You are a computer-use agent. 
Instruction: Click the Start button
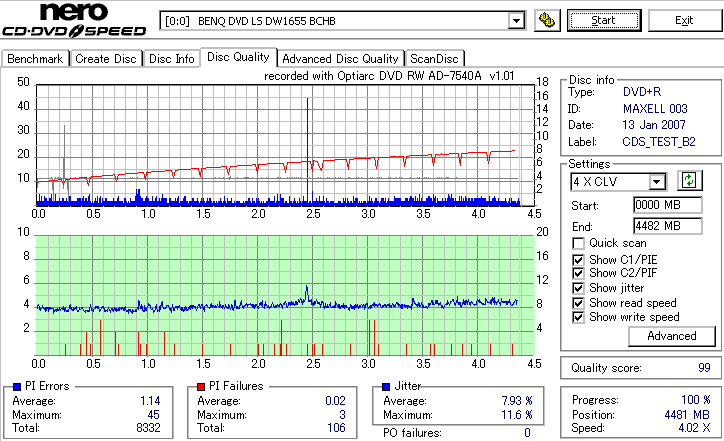coord(604,21)
